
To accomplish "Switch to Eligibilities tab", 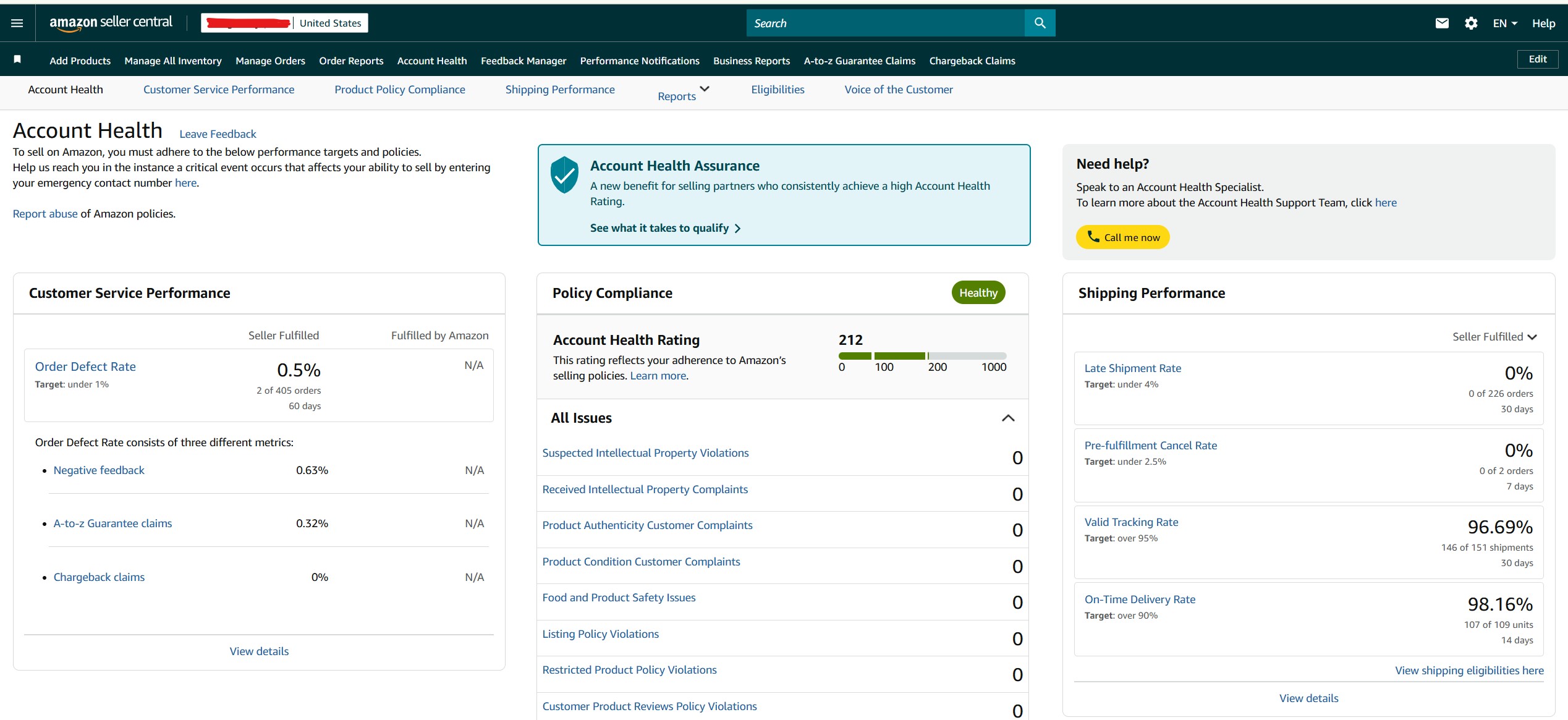I will [778, 90].
